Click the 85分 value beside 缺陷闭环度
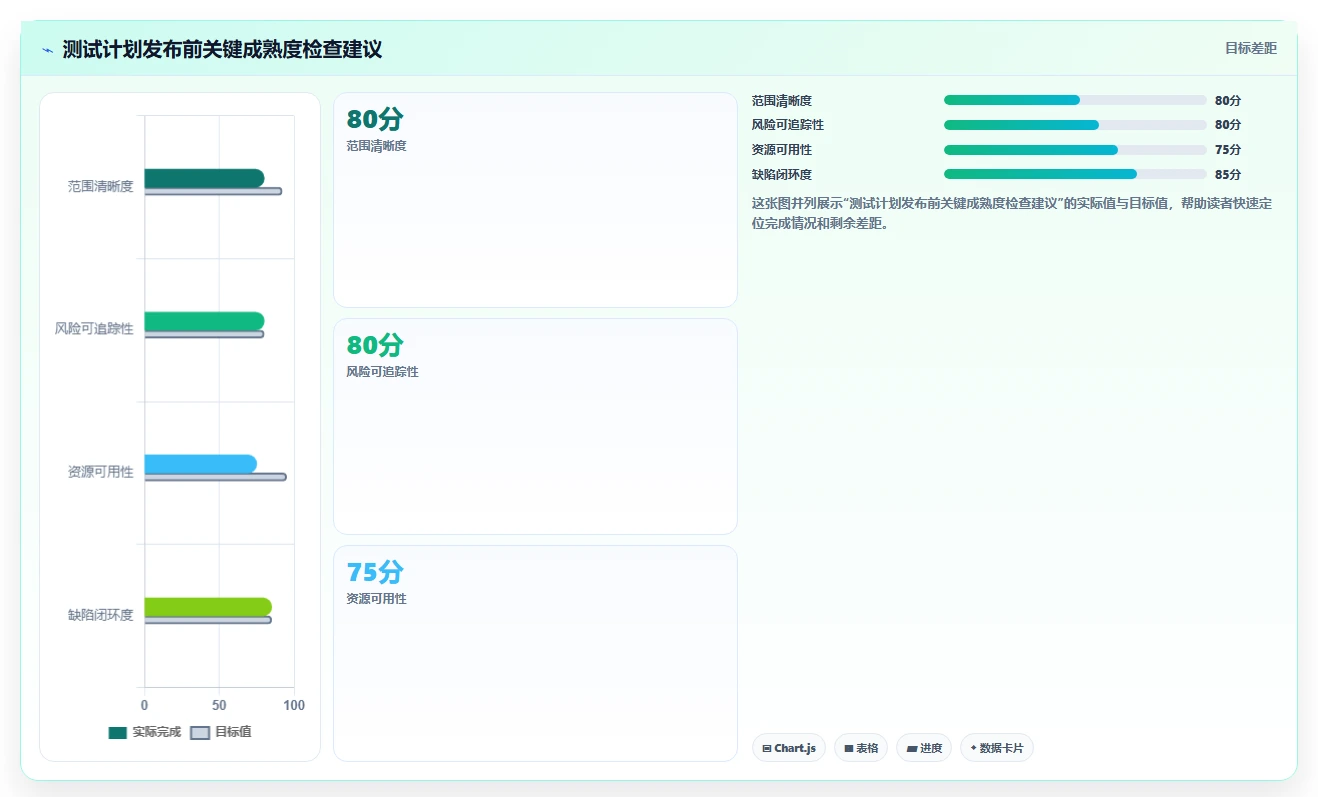The width and height of the screenshot is (1318, 797). [x=1228, y=175]
